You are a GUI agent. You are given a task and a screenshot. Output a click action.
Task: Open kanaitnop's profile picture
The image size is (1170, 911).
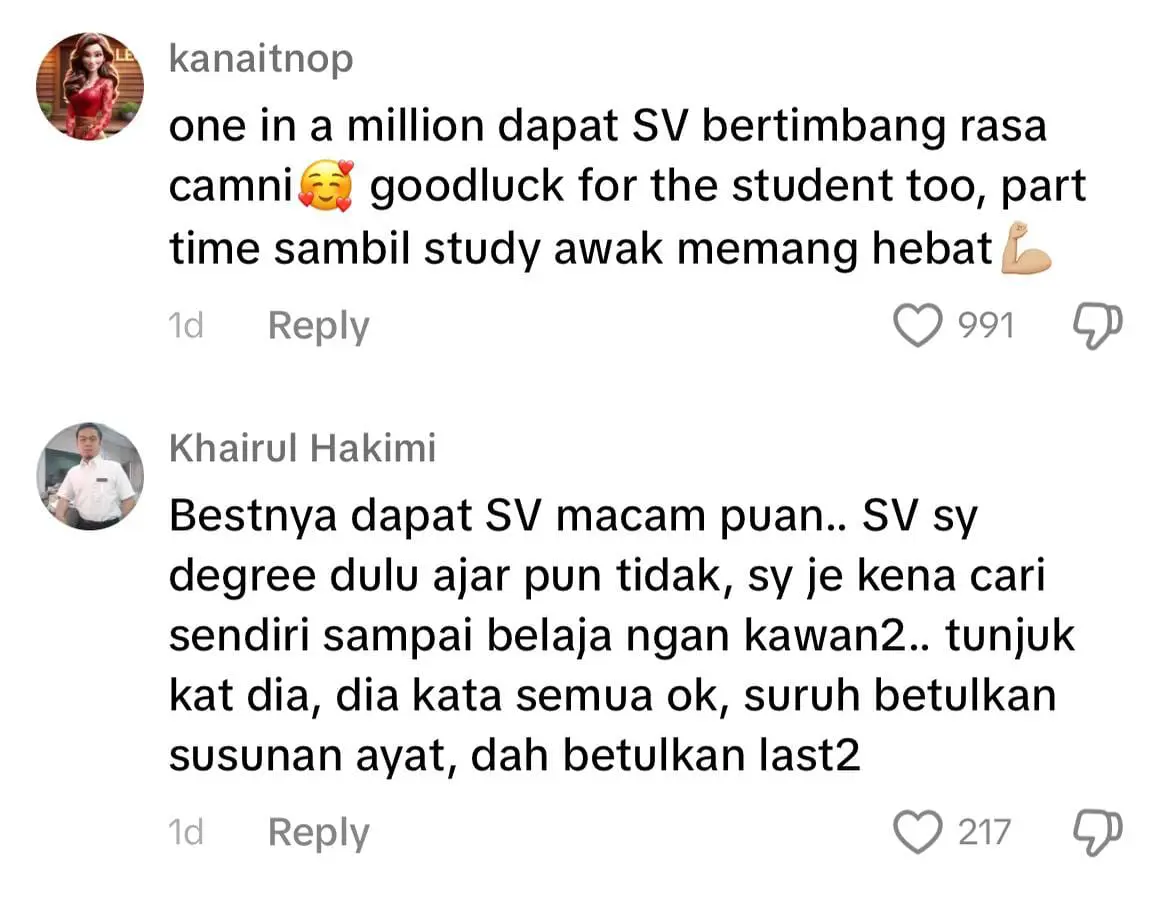click(90, 86)
